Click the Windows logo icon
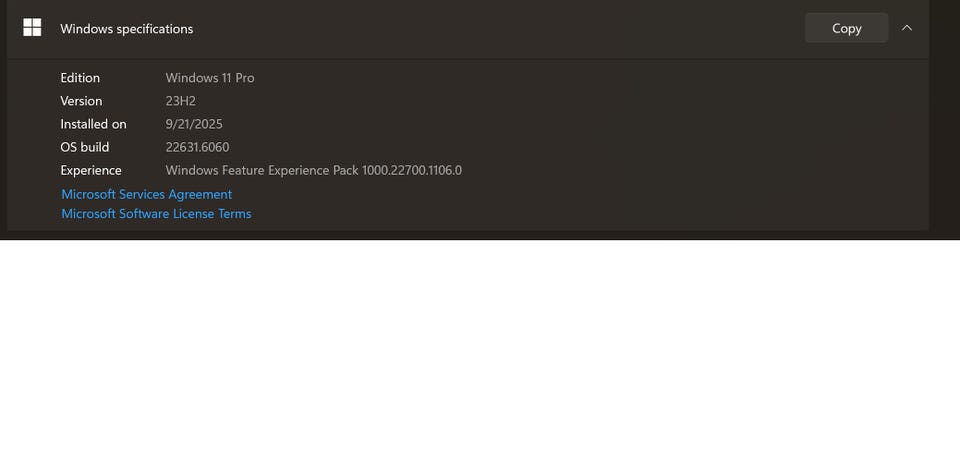The image size is (960, 462). click(x=32, y=28)
